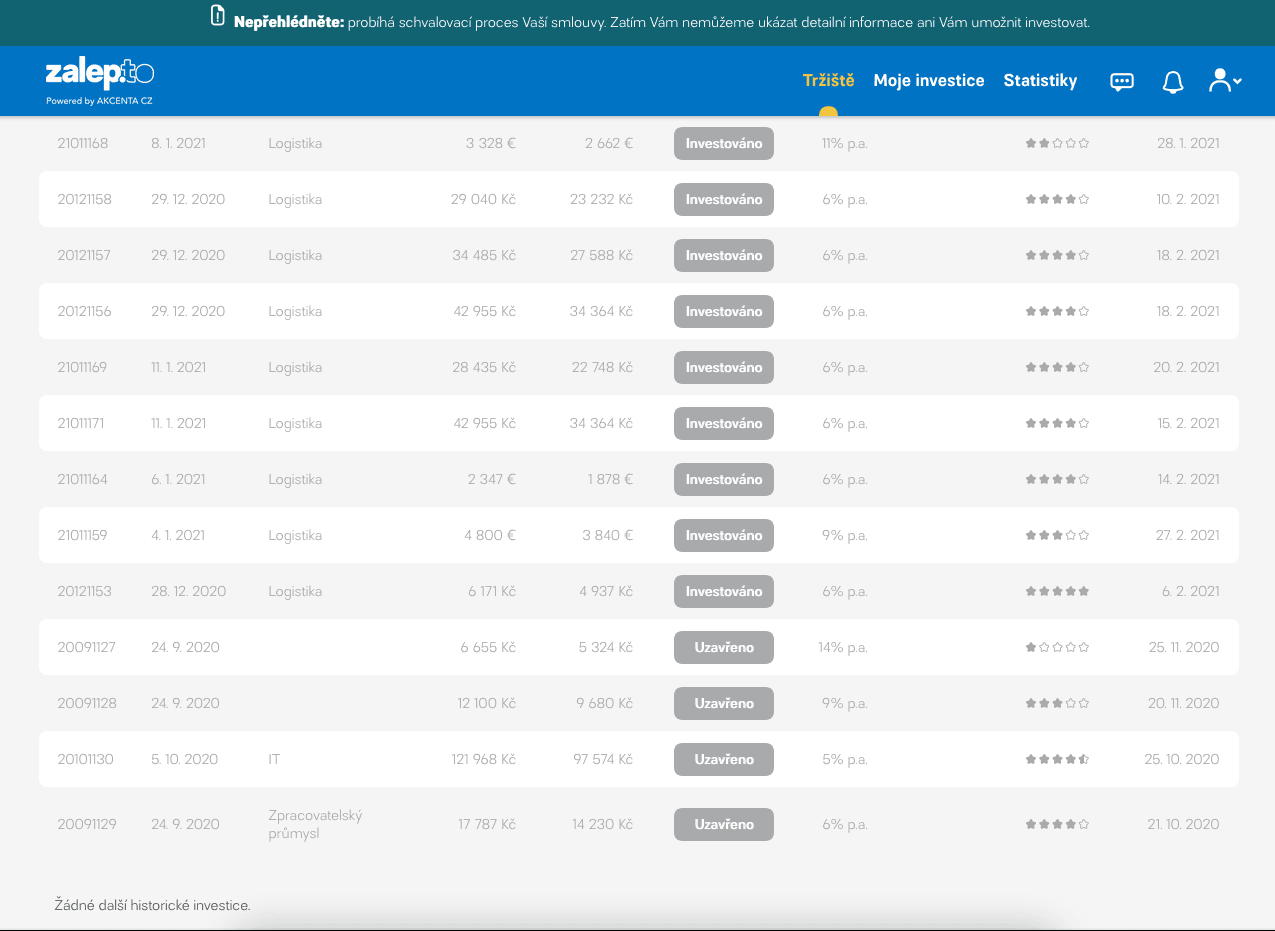Open the notifications bell
The height and width of the screenshot is (931, 1275).
pyautogui.click(x=1173, y=82)
